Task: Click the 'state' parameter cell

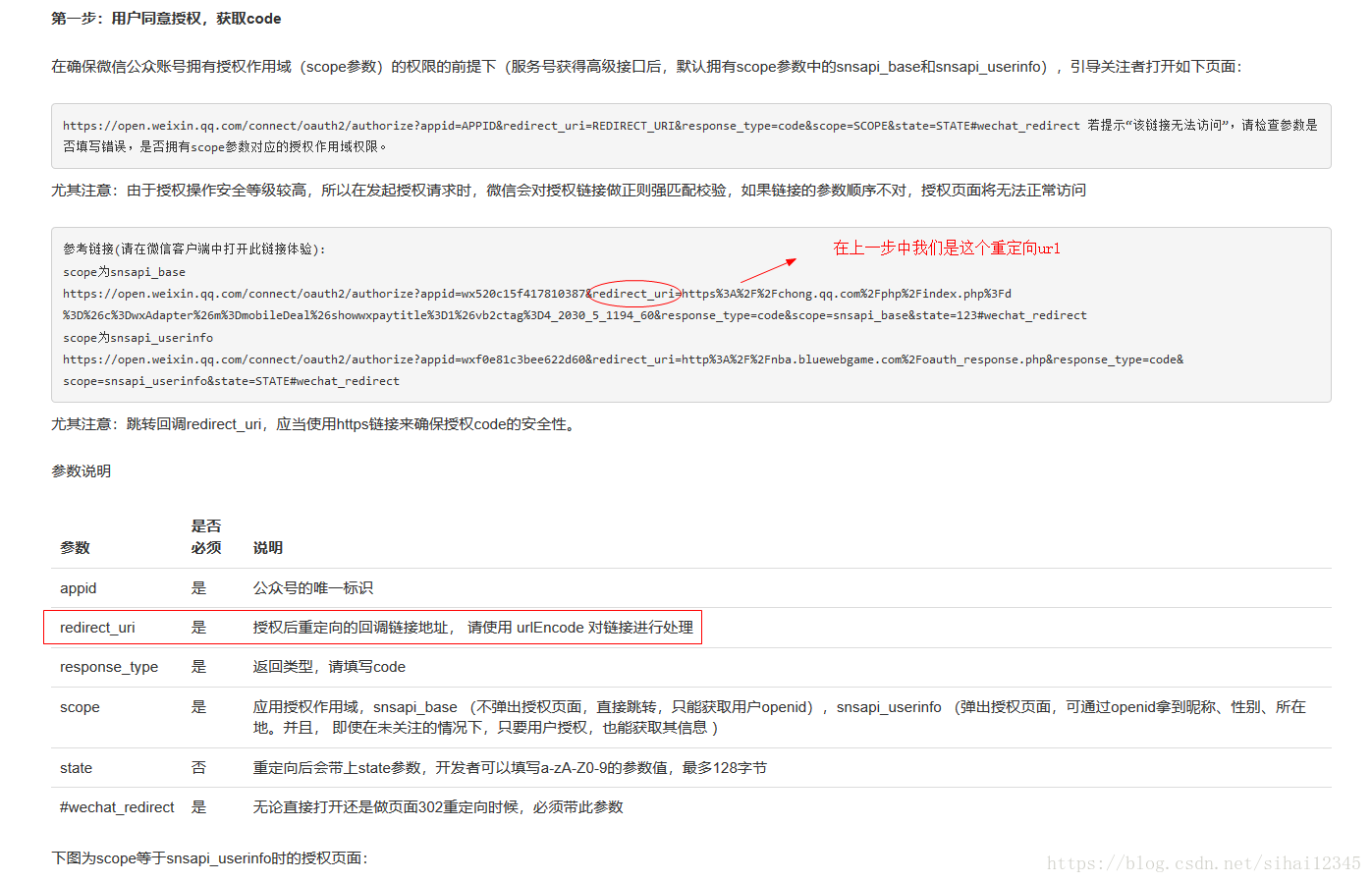Action: (76, 768)
